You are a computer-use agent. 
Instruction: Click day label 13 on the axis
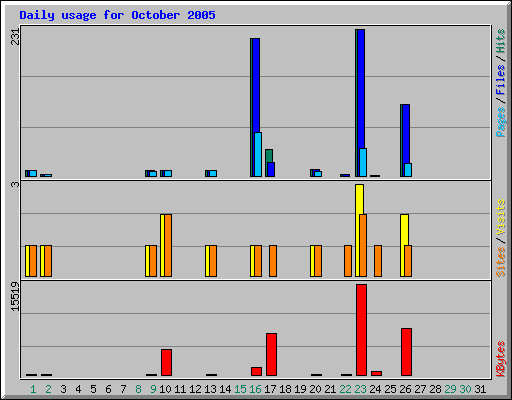pos(210,389)
